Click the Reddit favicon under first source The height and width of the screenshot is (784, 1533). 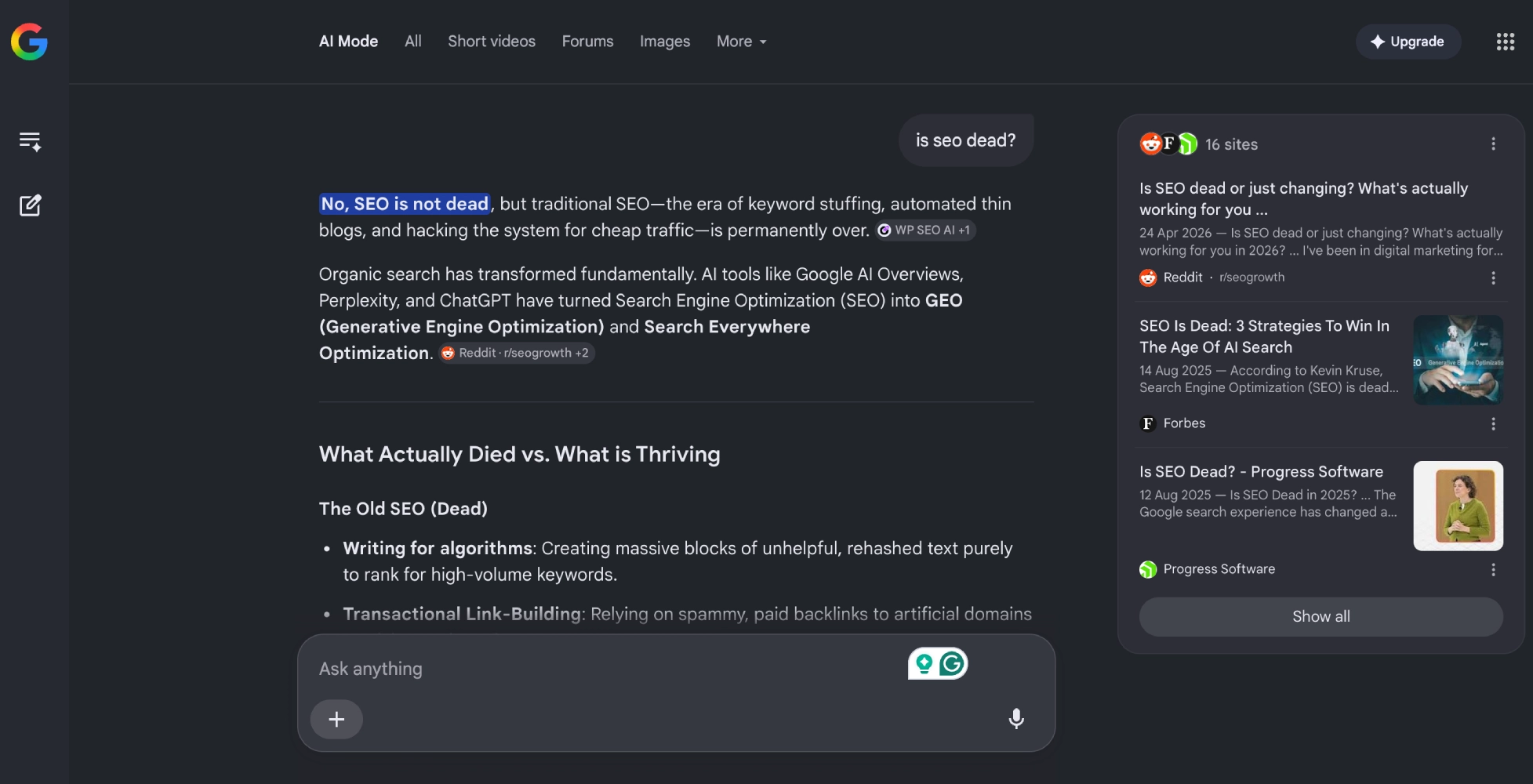point(1148,278)
